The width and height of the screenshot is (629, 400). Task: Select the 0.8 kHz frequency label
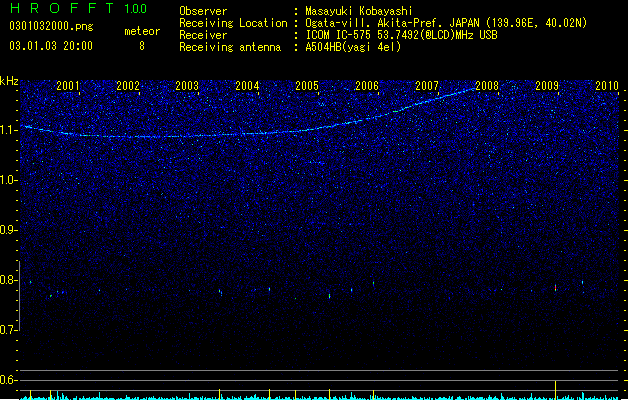click(9, 280)
